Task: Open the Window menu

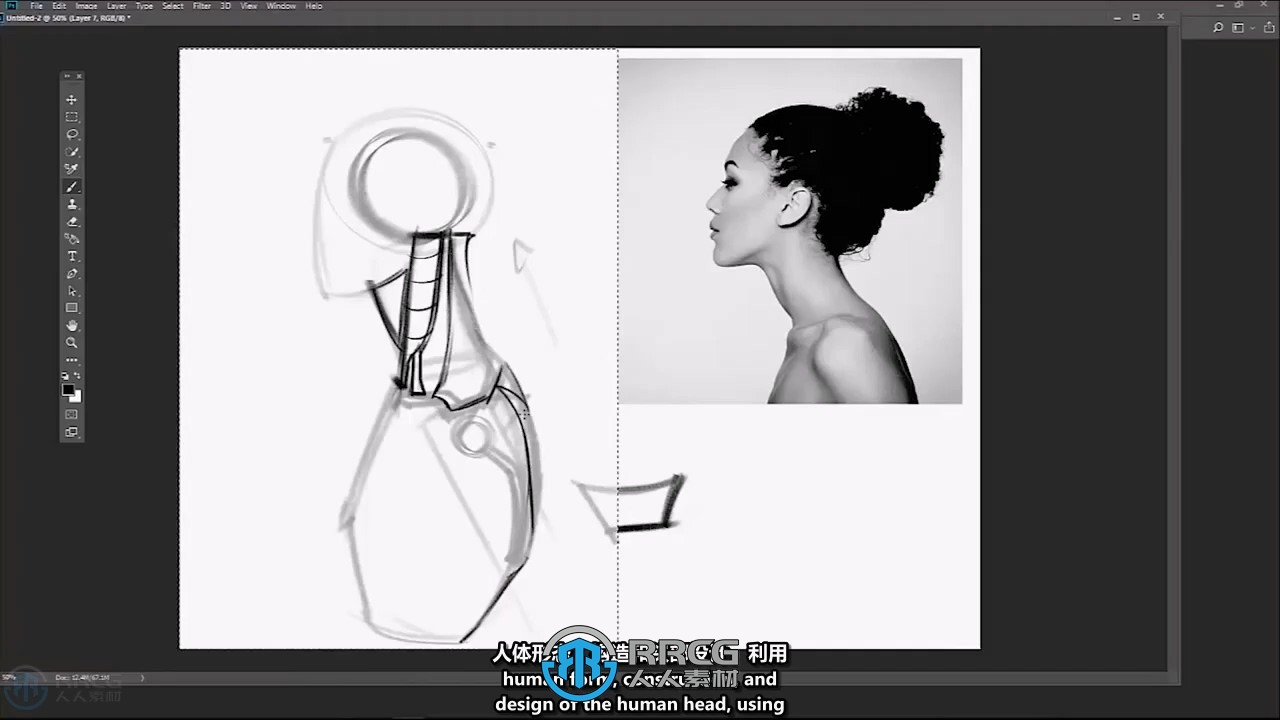Action: point(281,6)
